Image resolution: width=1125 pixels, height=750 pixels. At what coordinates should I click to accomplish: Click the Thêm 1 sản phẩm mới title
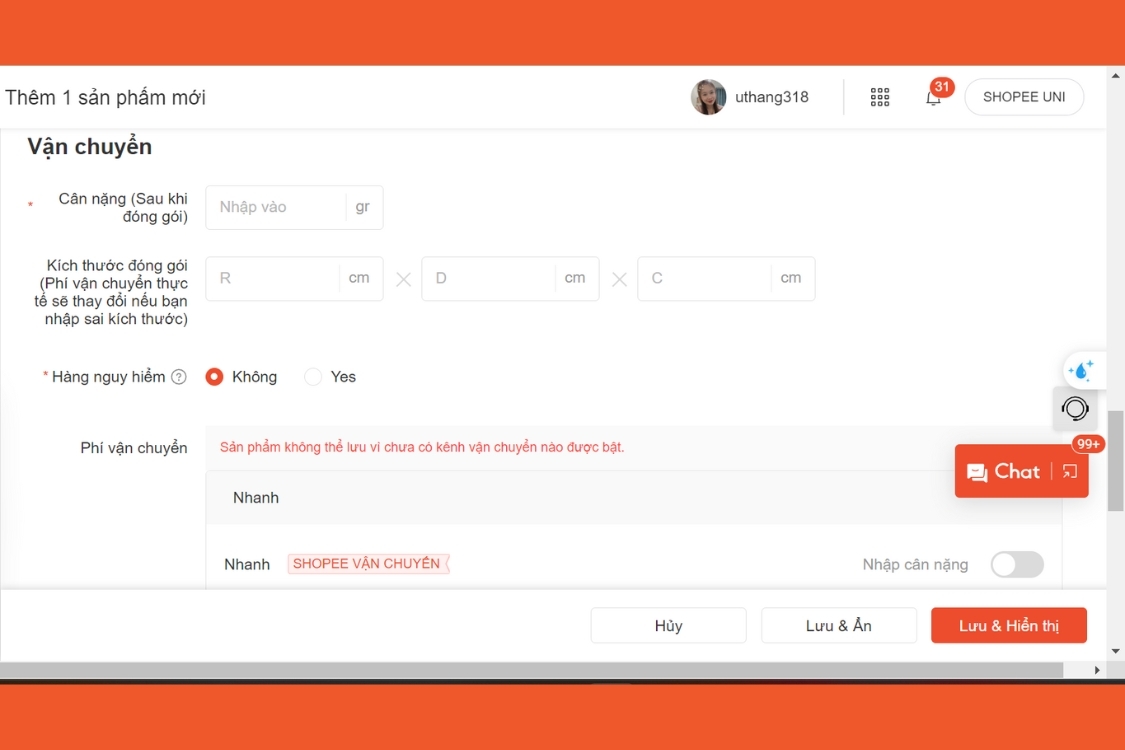coord(105,98)
